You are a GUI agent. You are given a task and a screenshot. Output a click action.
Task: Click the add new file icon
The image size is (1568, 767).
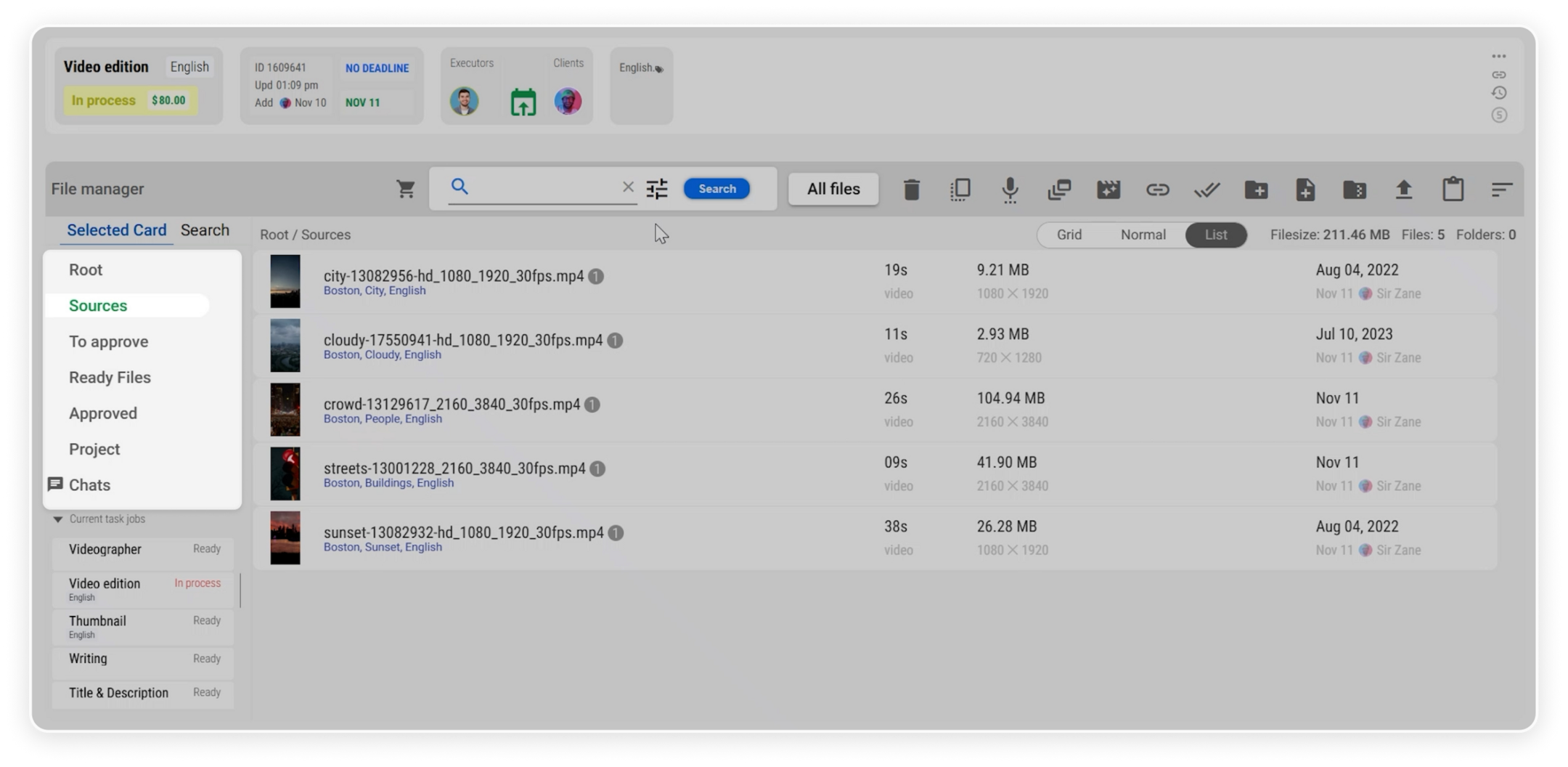pos(1305,190)
